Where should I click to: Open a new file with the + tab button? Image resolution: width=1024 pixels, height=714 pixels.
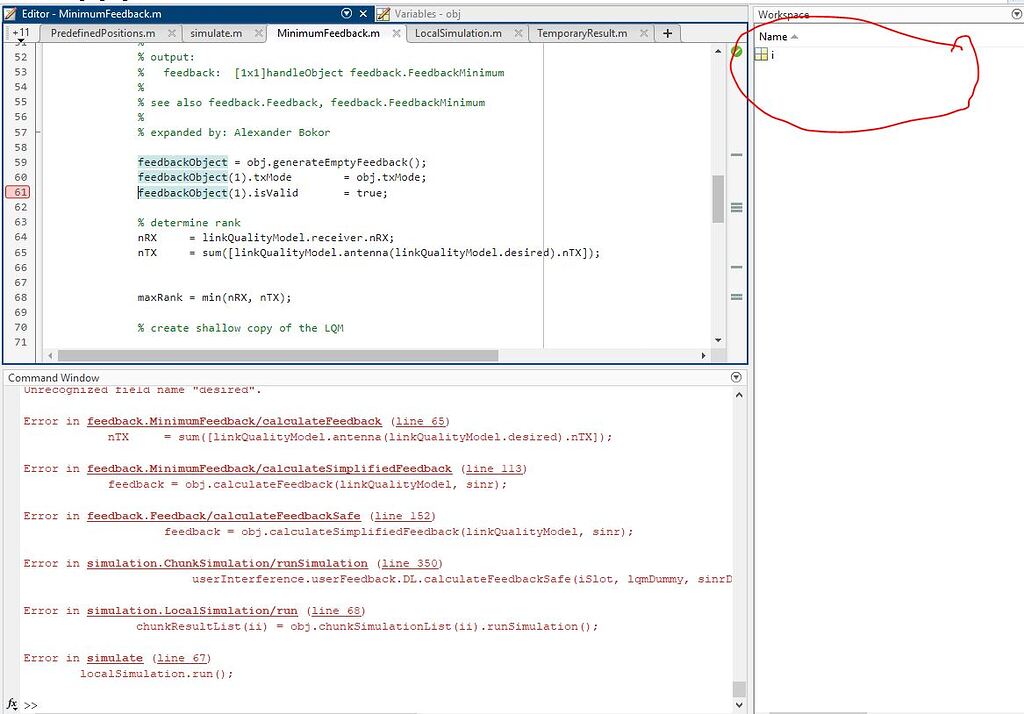pyautogui.click(x=667, y=33)
